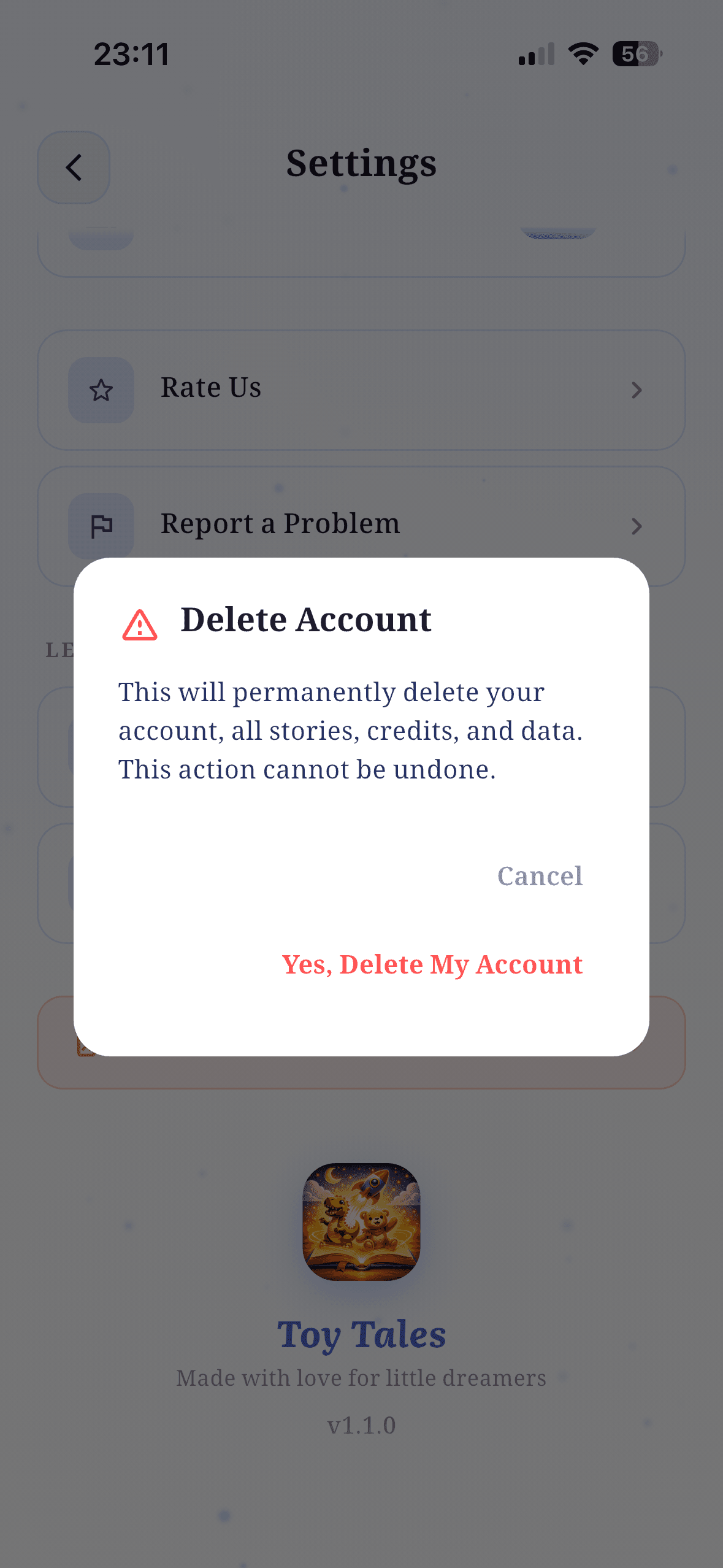Select the clock showing 23:11
This screenshot has width=723, height=1568.
(131, 54)
